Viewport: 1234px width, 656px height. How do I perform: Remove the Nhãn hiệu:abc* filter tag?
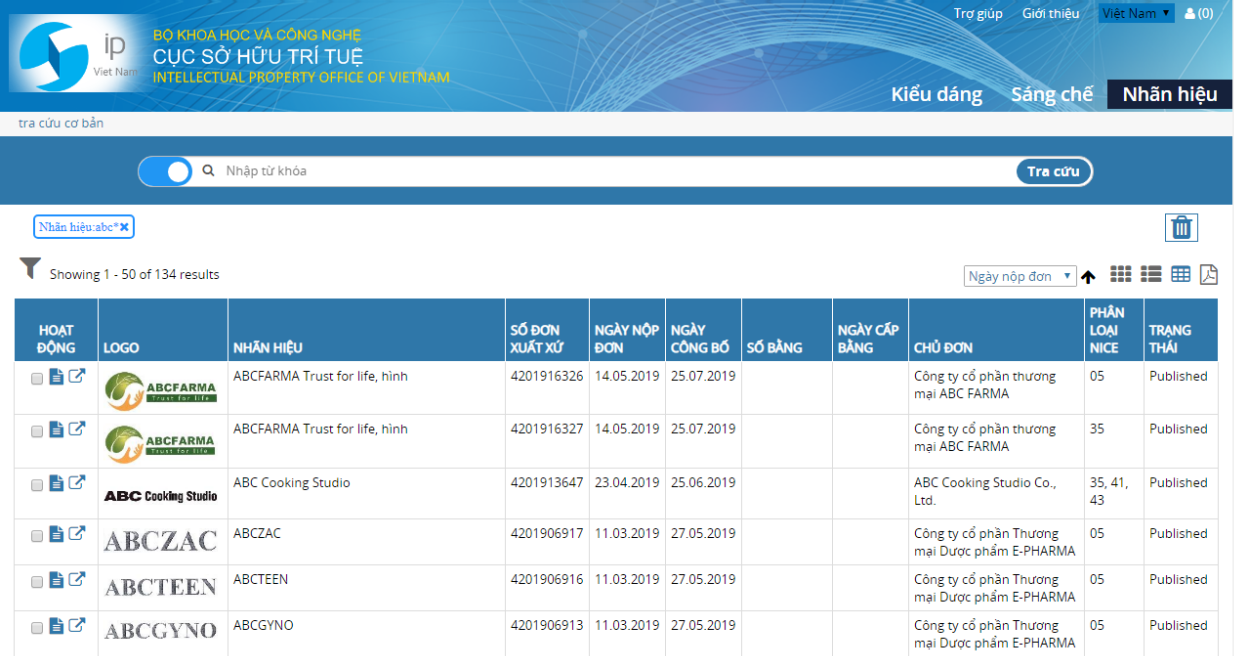coord(125,227)
